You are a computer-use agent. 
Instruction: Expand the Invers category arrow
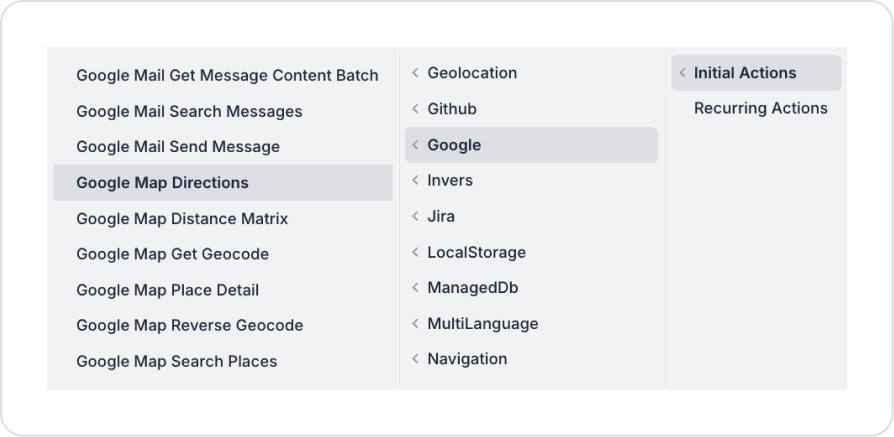click(415, 181)
